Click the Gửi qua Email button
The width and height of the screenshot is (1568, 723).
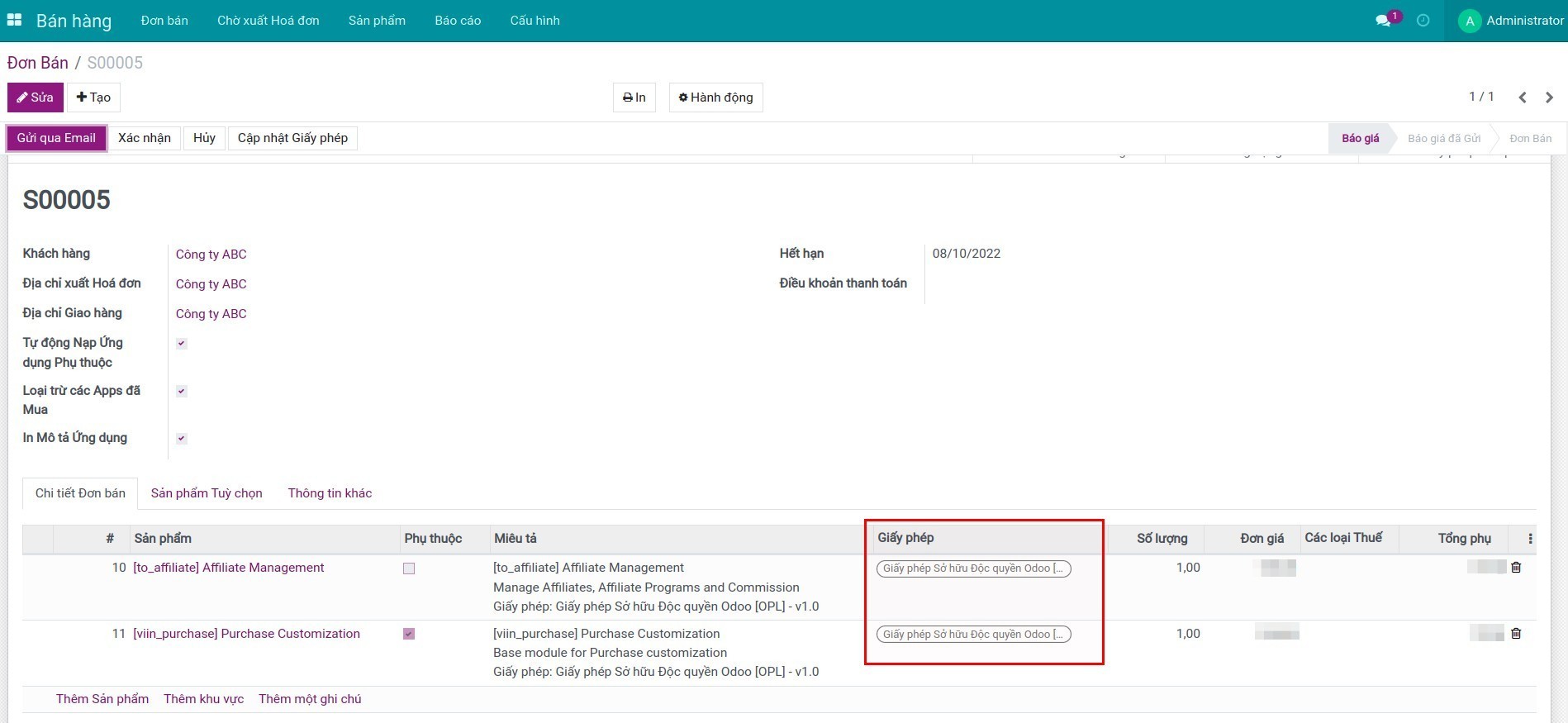tap(56, 138)
